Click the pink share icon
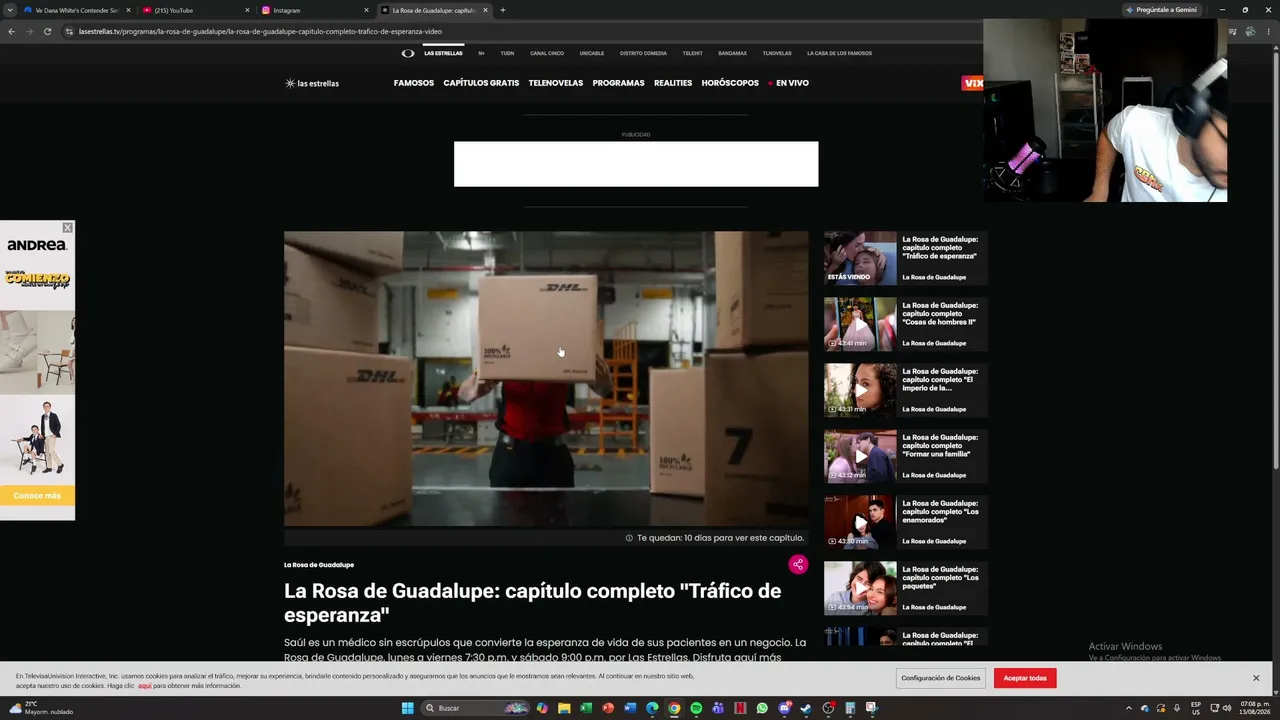 (798, 565)
